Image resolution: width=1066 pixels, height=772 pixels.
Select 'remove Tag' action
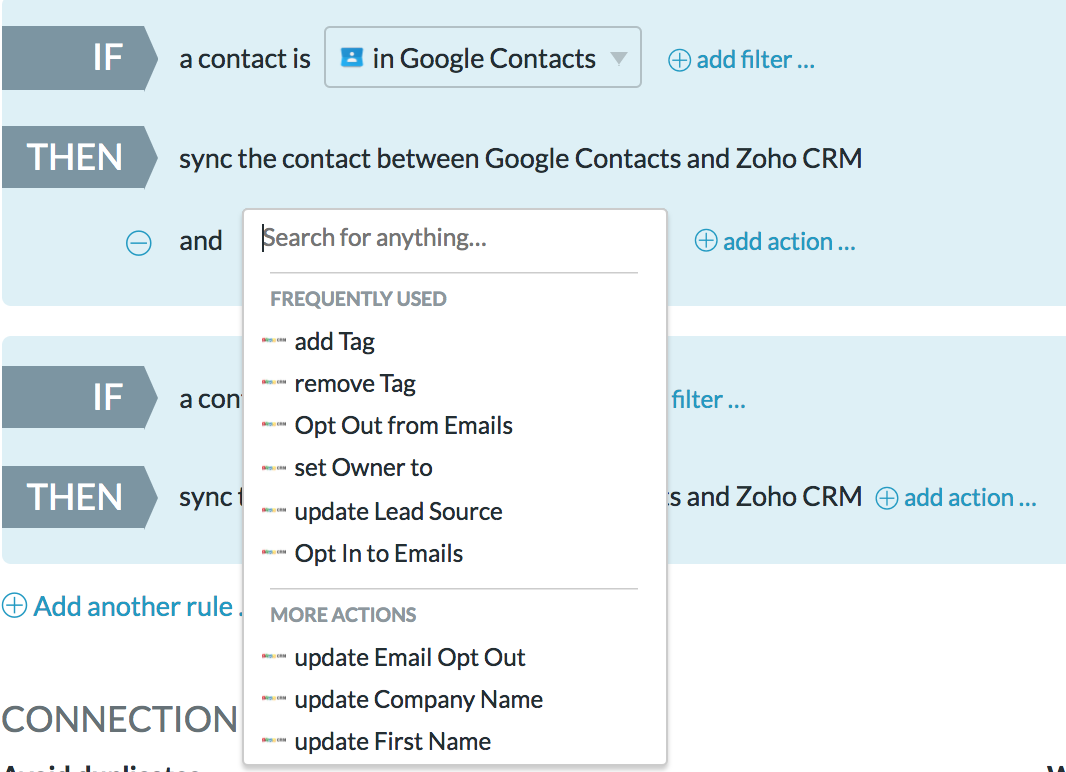(355, 383)
